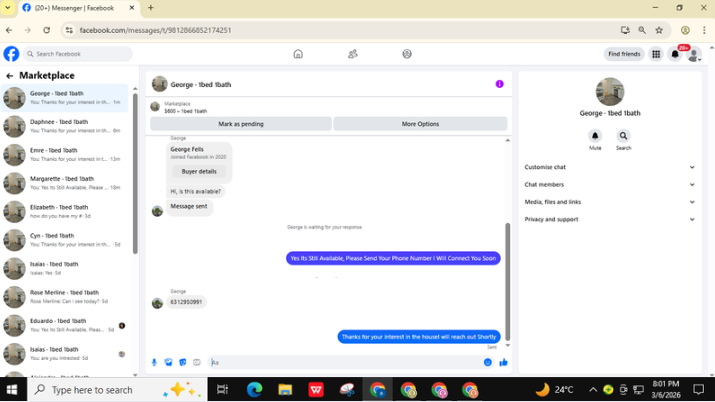Open the Rose Merline conversation

(x=65, y=297)
